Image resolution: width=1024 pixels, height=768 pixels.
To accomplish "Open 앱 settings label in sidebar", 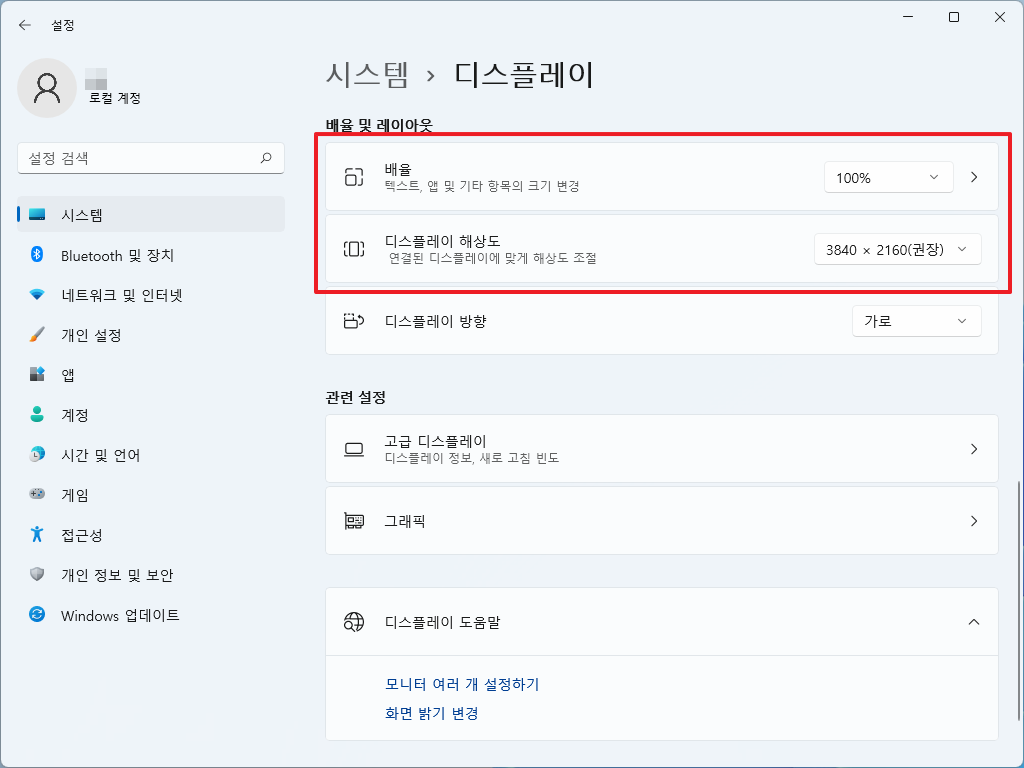I will 68,375.
